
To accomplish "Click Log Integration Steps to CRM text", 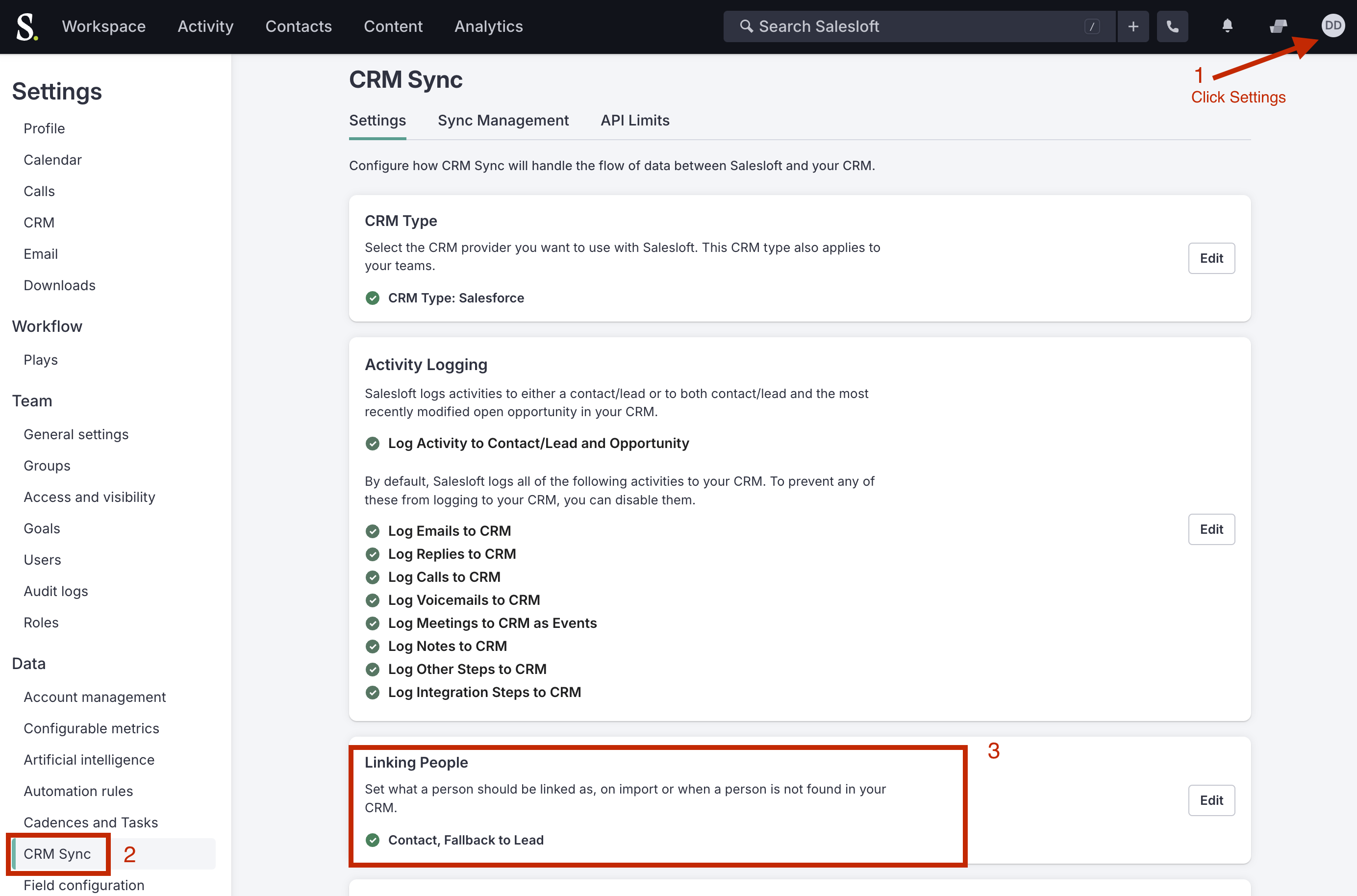I will click(484, 692).
